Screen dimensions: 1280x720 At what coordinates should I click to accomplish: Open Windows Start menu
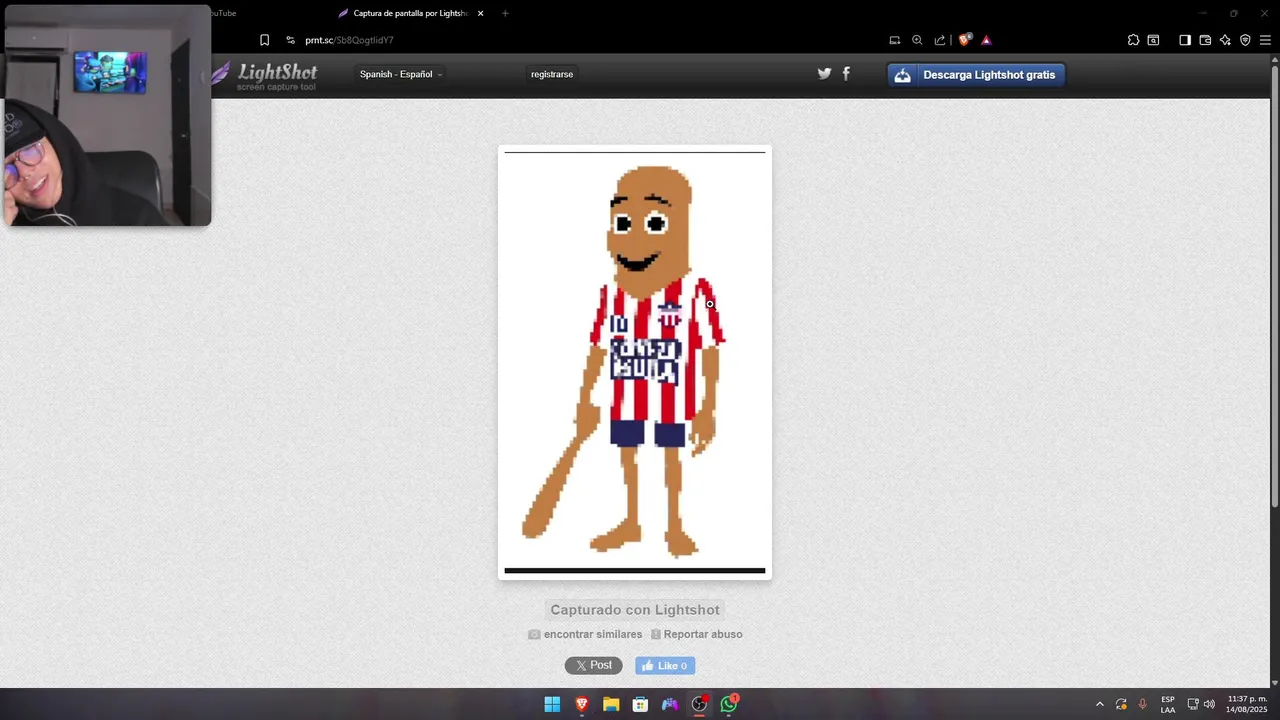click(552, 704)
